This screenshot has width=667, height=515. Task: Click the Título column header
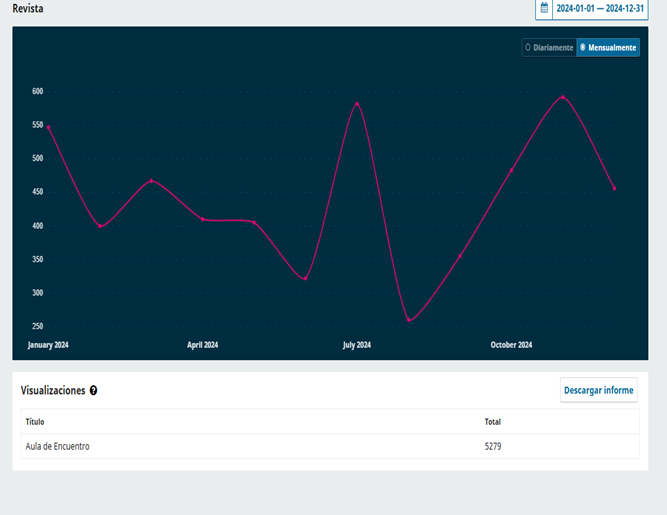(35, 422)
